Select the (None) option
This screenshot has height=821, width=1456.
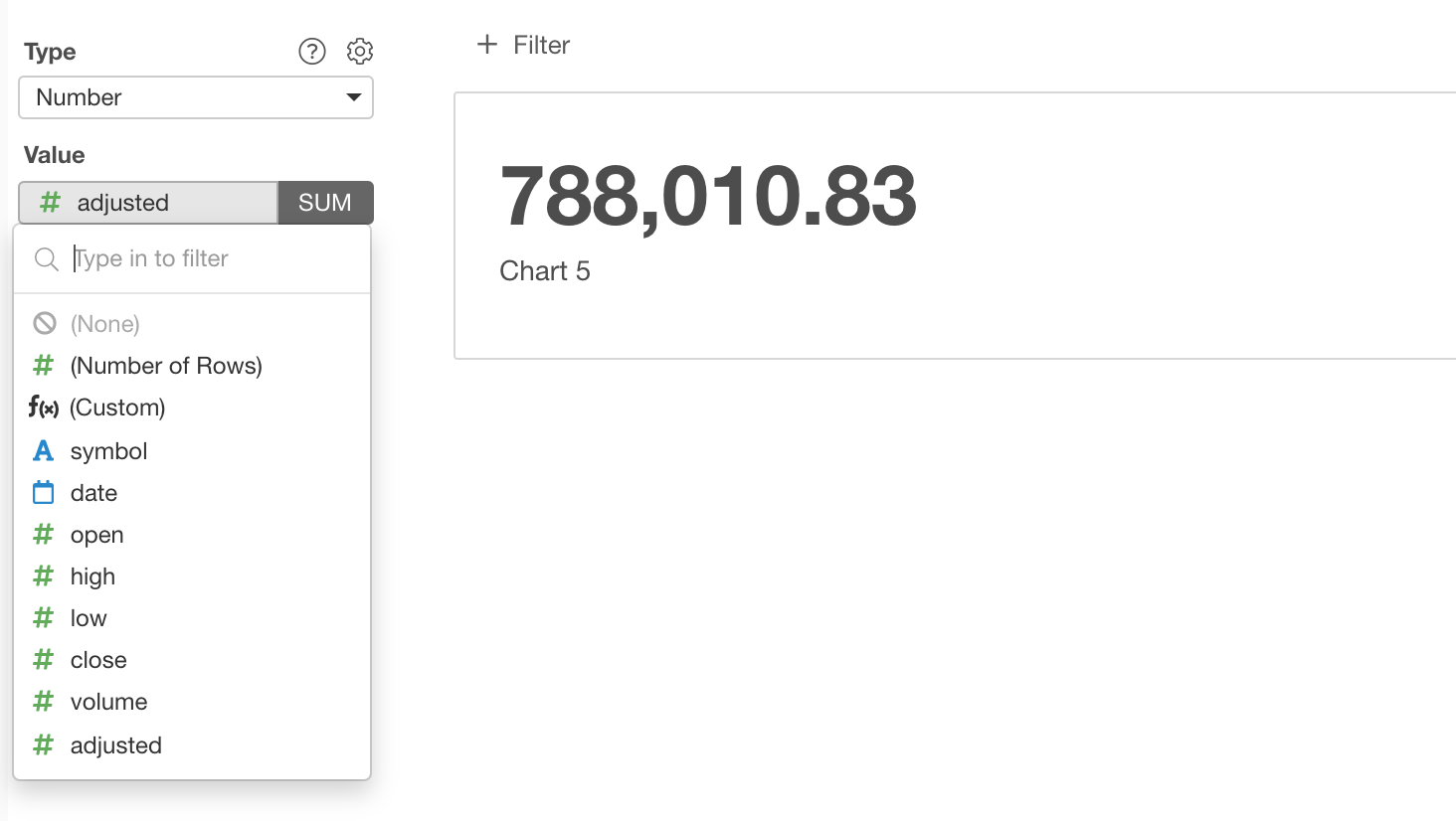click(x=104, y=324)
